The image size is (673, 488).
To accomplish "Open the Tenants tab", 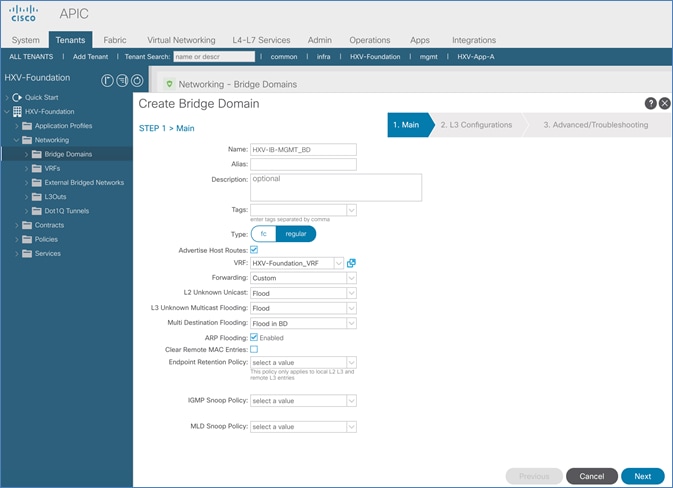I will [70, 40].
